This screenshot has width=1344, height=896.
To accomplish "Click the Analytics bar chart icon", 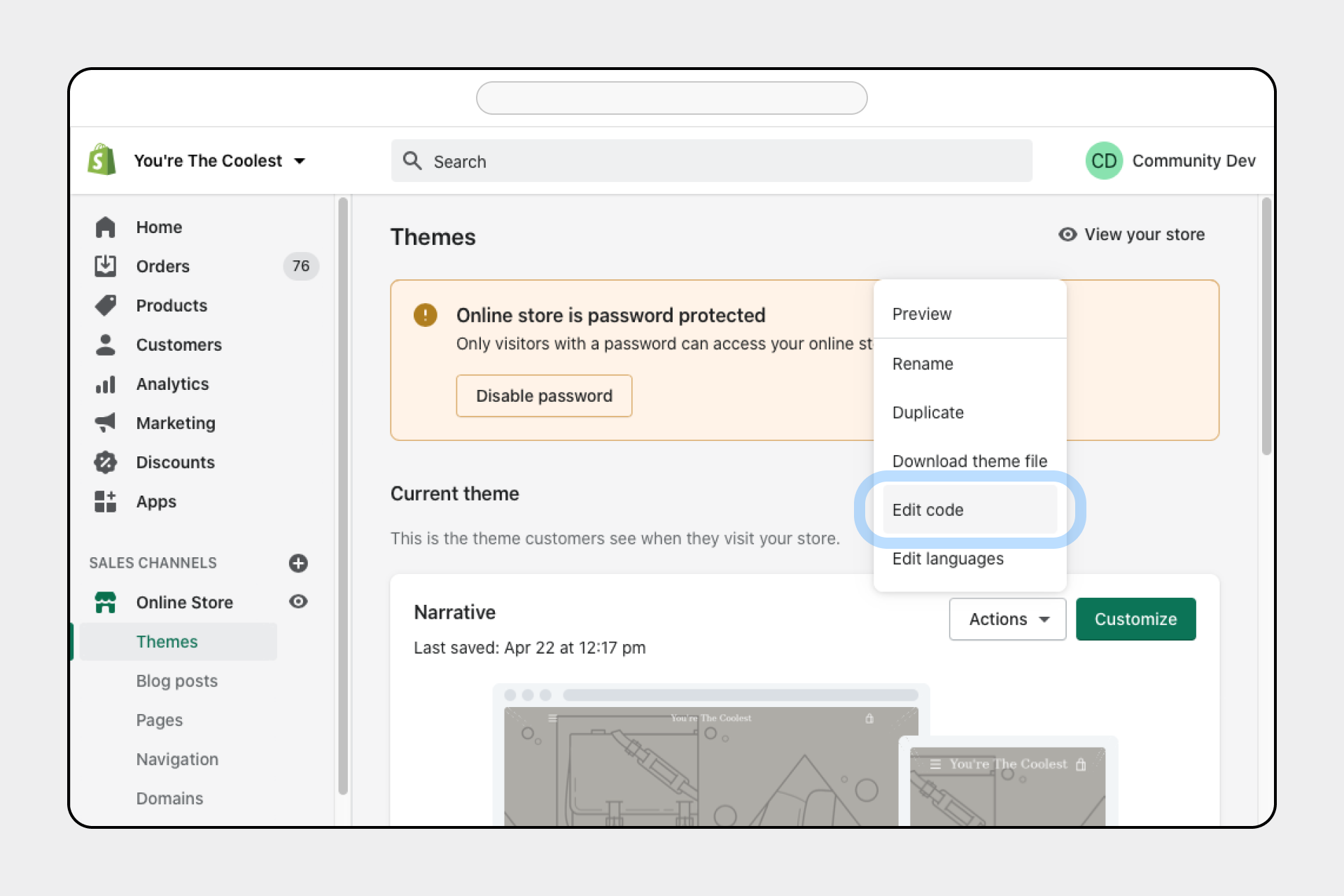I will click(105, 384).
